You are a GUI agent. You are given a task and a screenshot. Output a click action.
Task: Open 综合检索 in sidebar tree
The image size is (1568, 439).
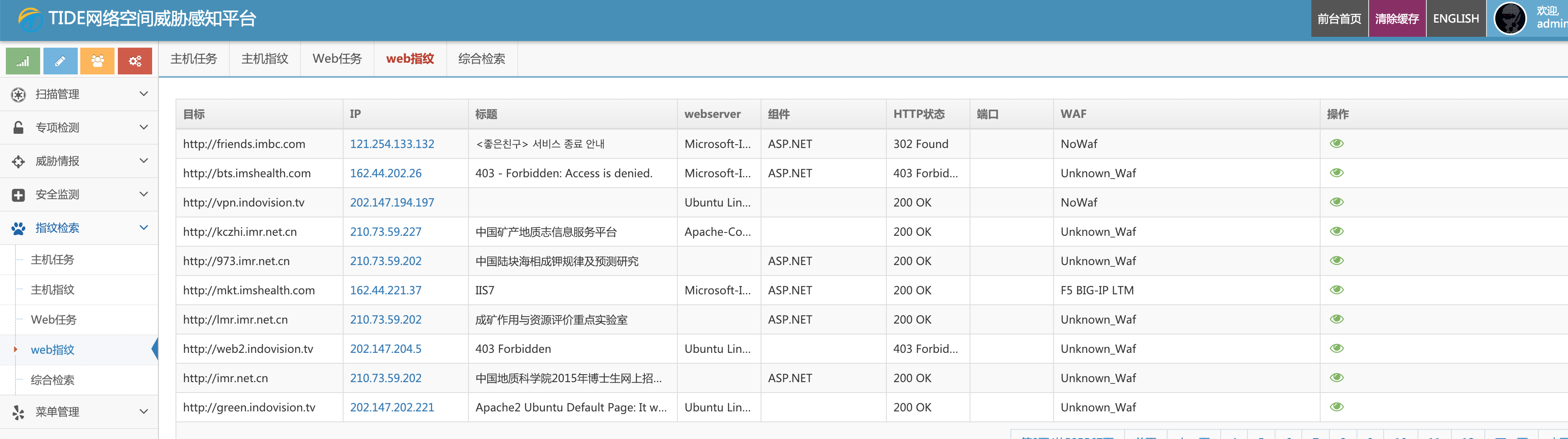[x=52, y=380]
